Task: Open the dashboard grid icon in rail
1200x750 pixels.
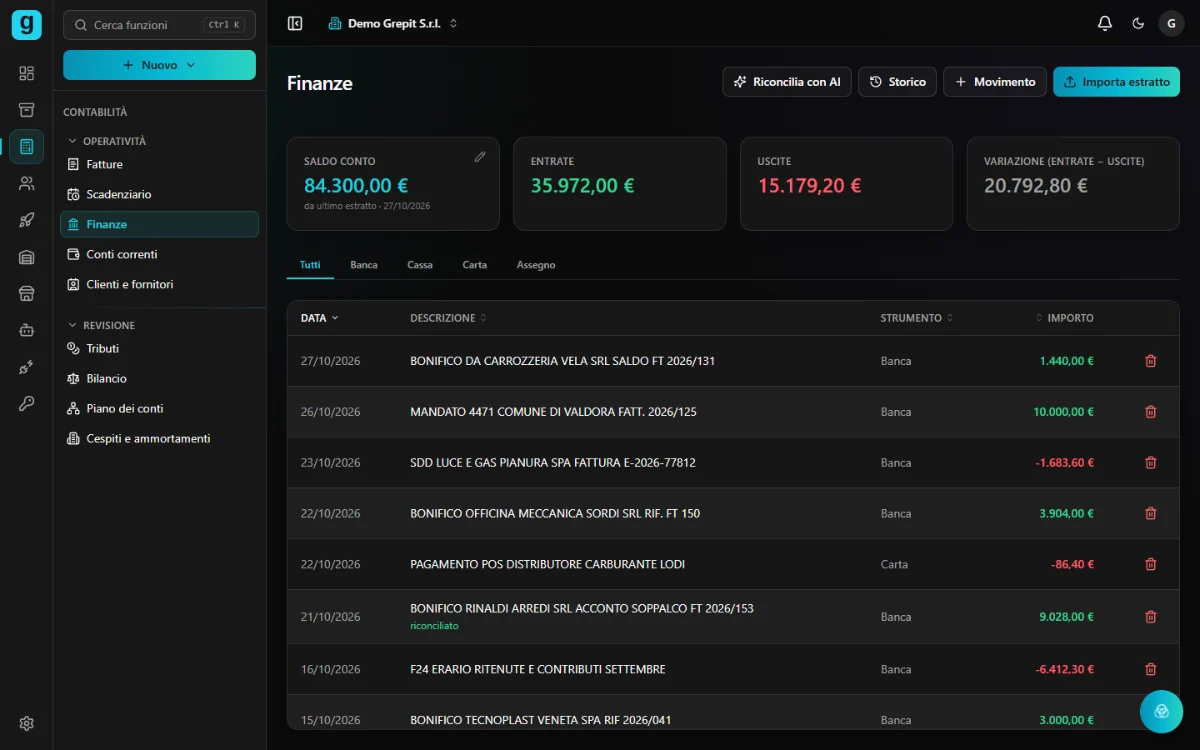Action: 26,73
